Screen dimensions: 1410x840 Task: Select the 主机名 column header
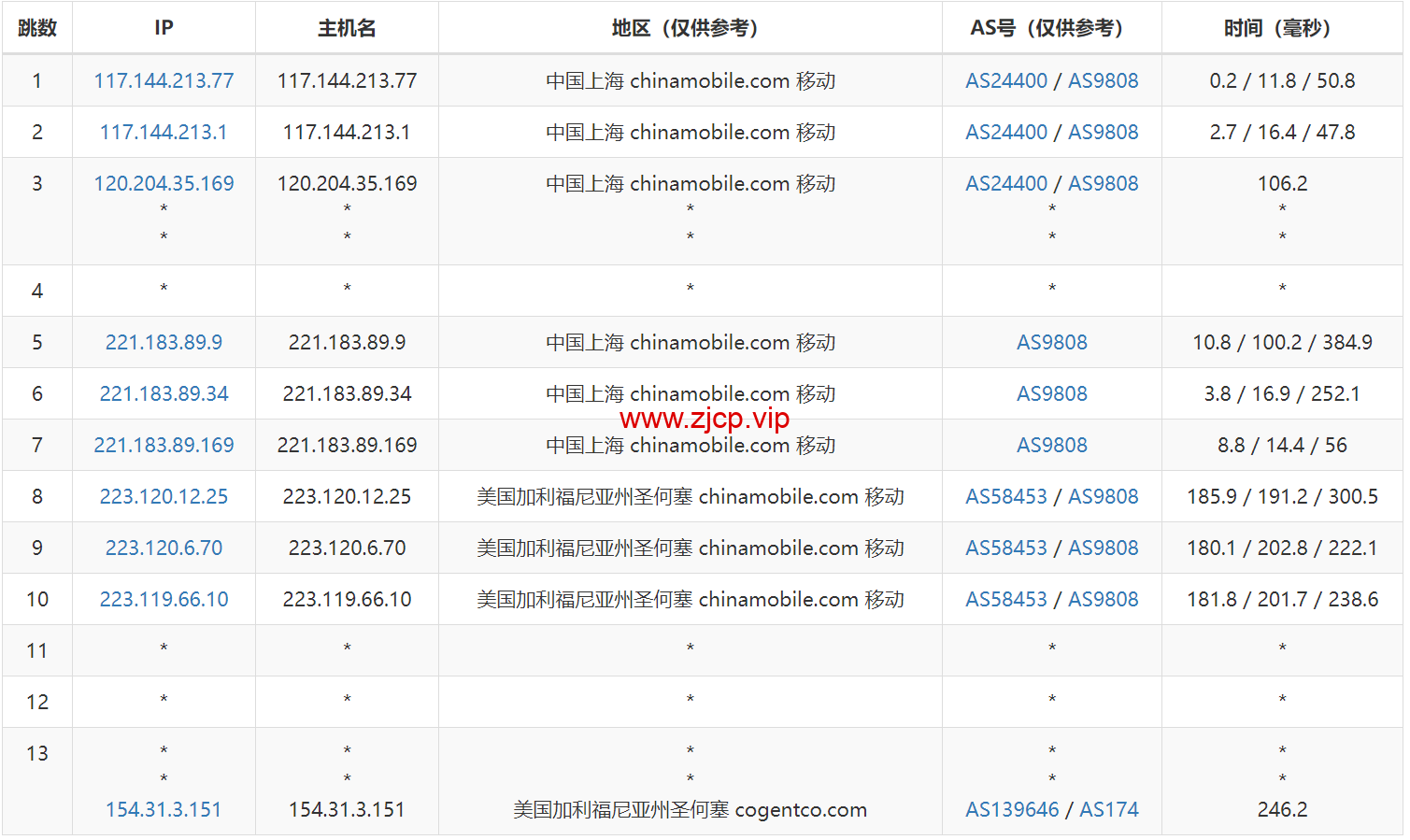pyautogui.click(x=347, y=28)
